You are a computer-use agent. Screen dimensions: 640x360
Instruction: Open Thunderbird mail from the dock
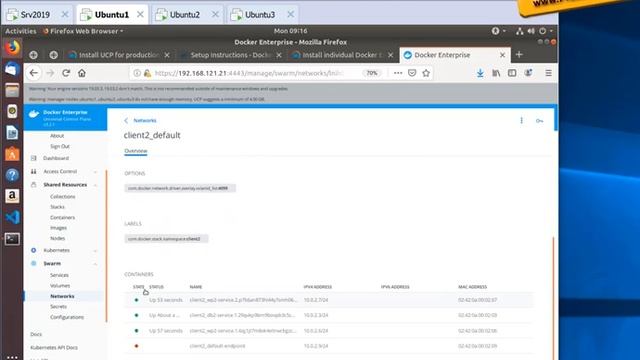click(x=12, y=69)
